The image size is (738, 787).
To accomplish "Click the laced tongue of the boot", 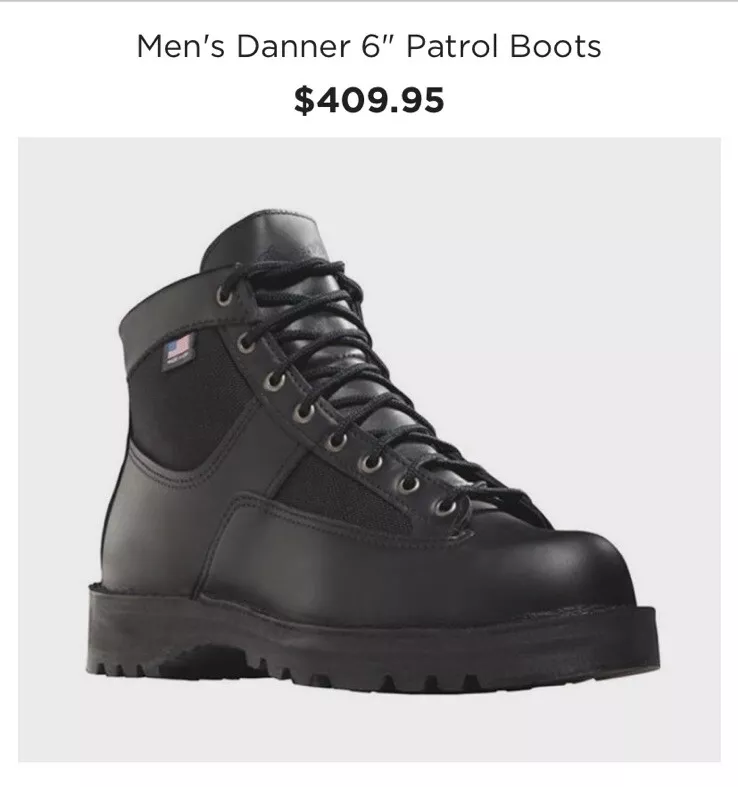I will [351, 371].
